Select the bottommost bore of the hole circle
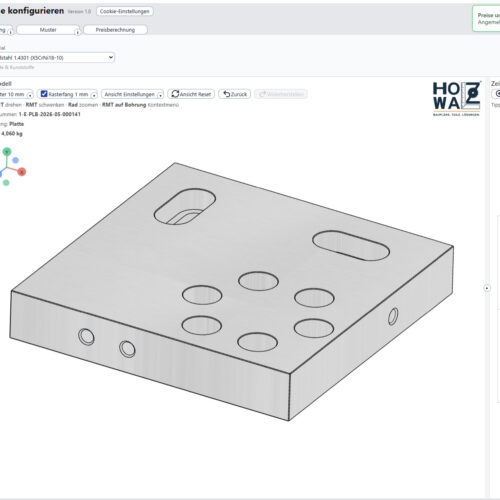 [x=257, y=342]
